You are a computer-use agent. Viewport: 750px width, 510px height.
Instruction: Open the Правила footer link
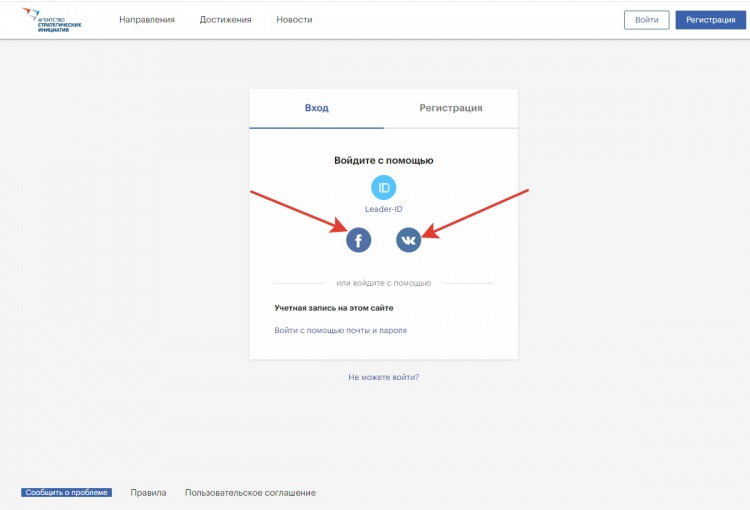tap(148, 493)
